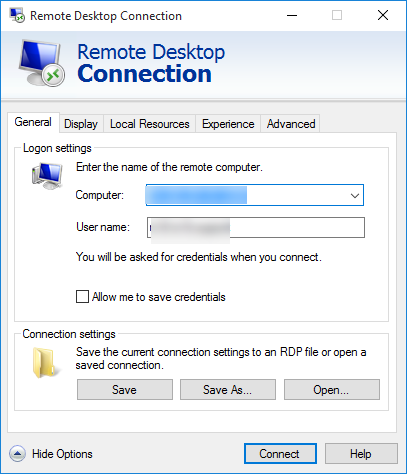Switch to the Display tab
Screen dimensions: 407x474
coord(81,124)
